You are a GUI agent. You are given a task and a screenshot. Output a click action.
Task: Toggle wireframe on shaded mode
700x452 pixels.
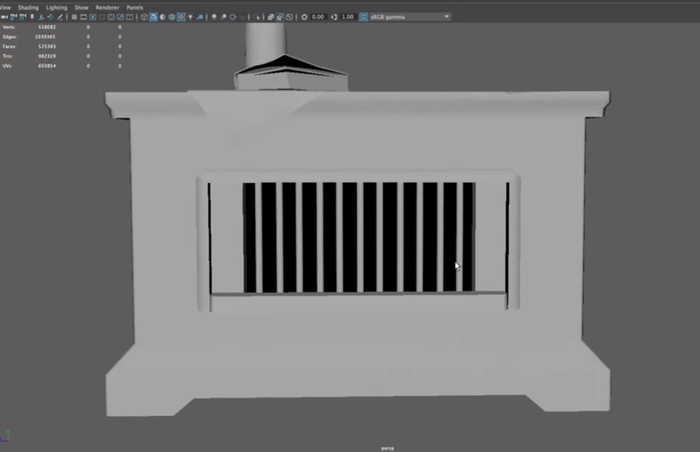171,17
